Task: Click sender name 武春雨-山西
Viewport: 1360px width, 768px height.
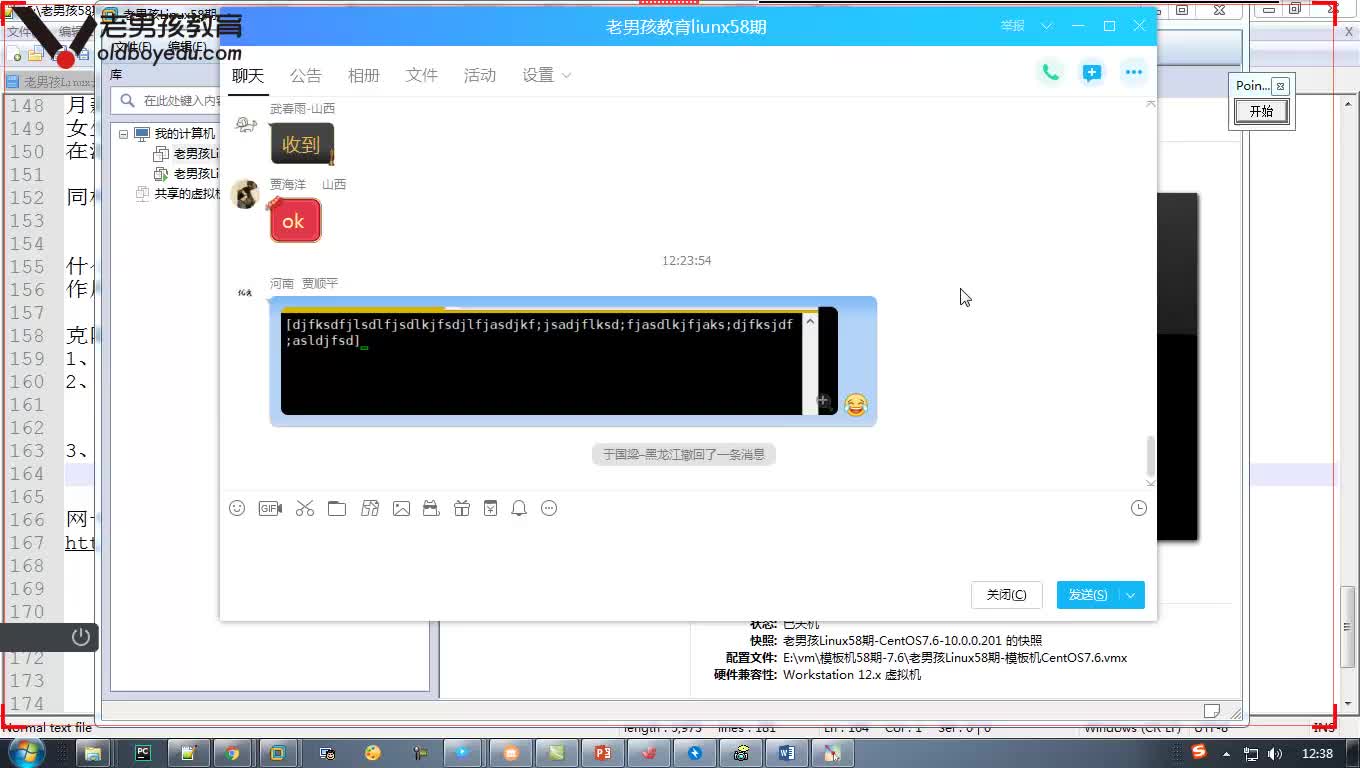Action: point(302,108)
